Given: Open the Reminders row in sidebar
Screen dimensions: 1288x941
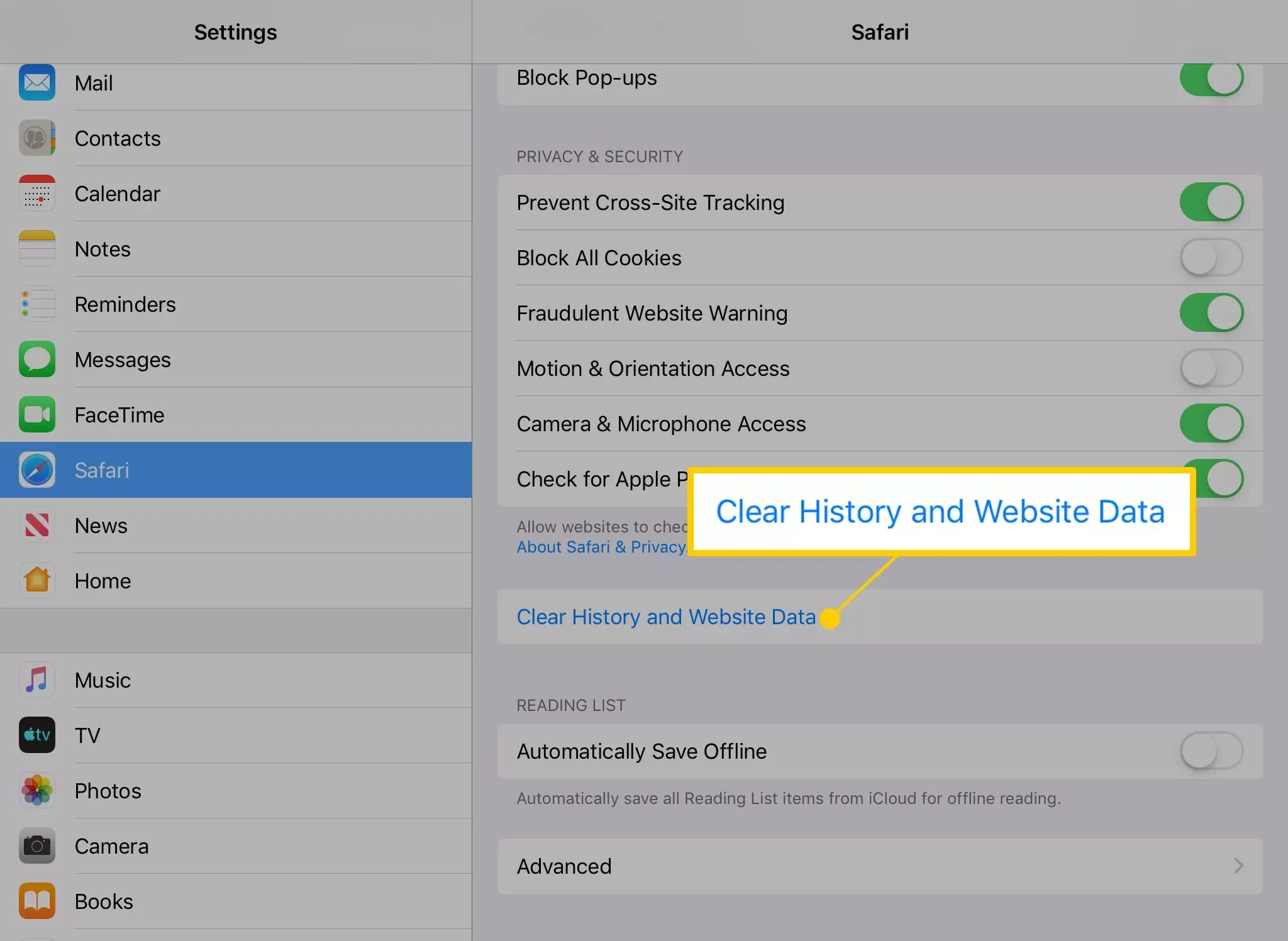Looking at the screenshot, I should point(236,304).
